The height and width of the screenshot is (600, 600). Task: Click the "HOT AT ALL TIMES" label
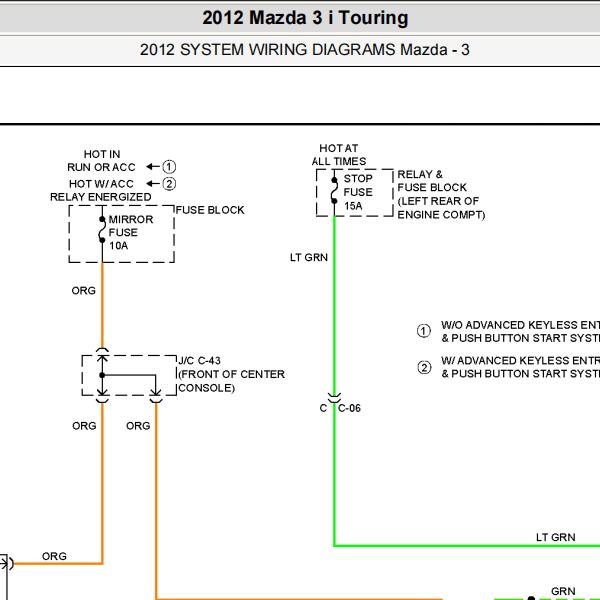(339, 155)
